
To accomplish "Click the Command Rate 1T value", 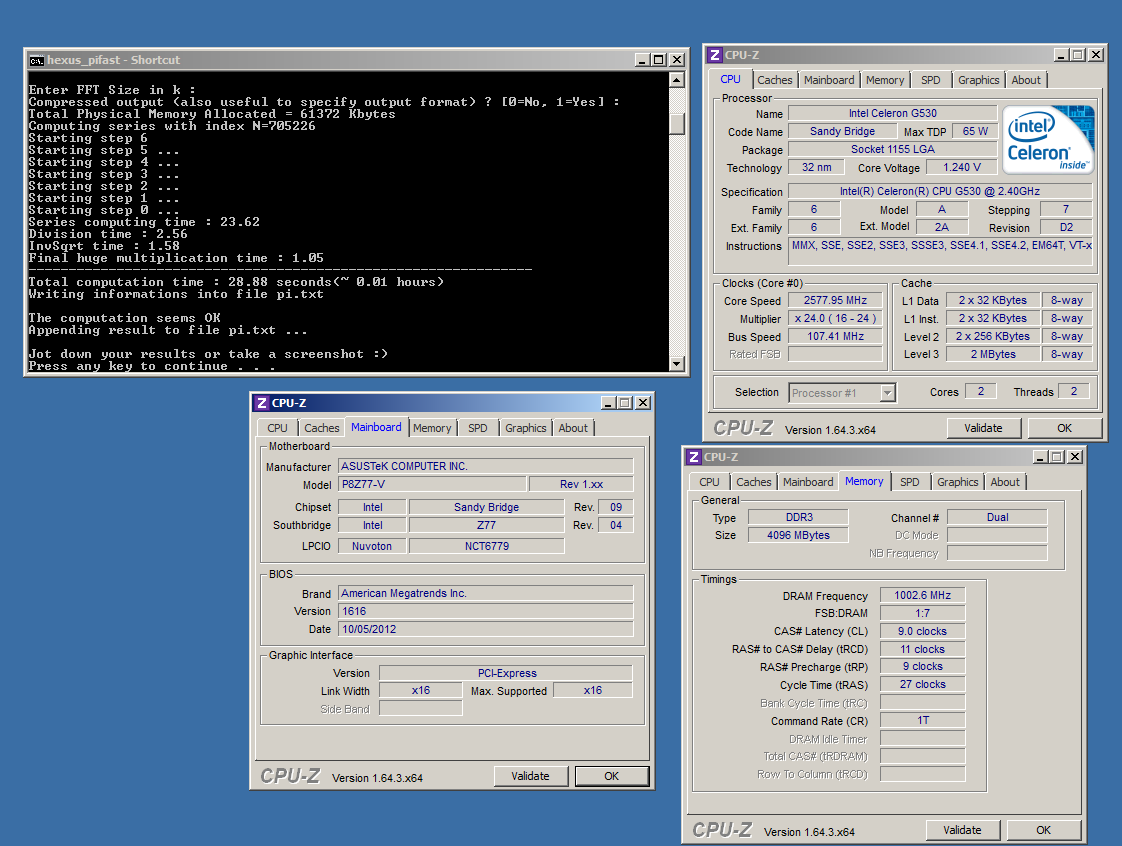I will (922, 721).
